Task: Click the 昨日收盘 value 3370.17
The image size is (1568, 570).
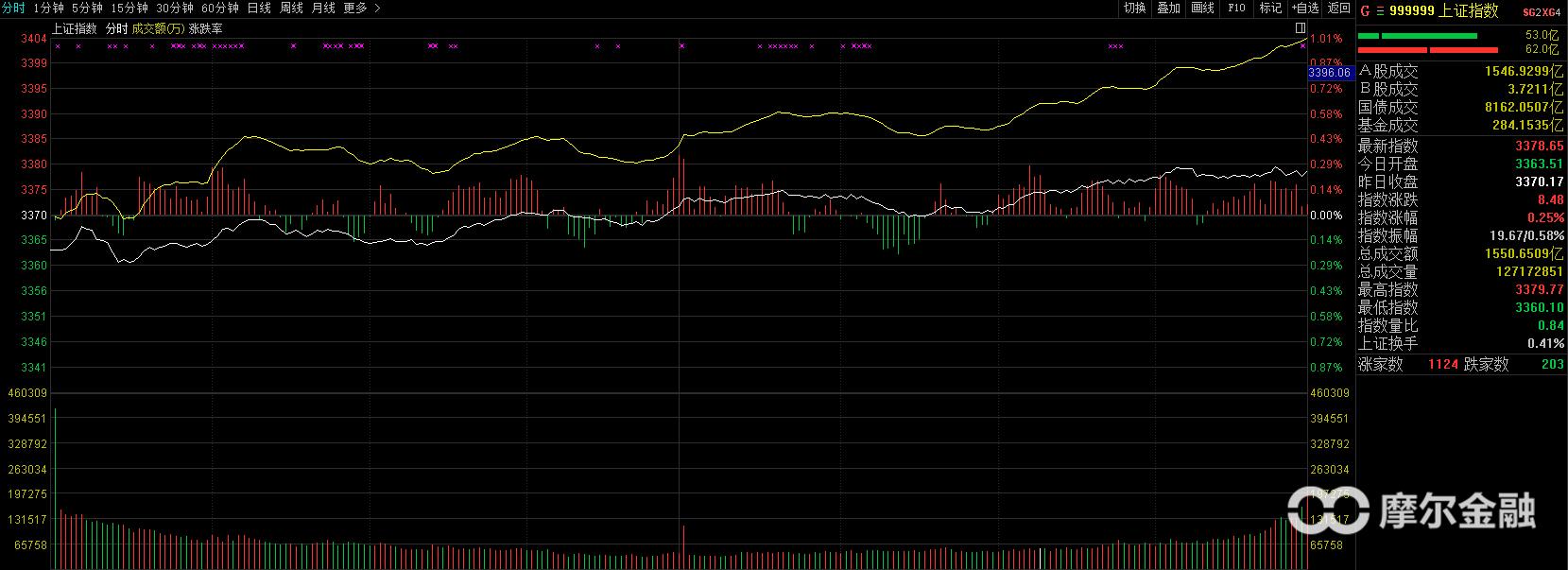Action: [1539, 182]
